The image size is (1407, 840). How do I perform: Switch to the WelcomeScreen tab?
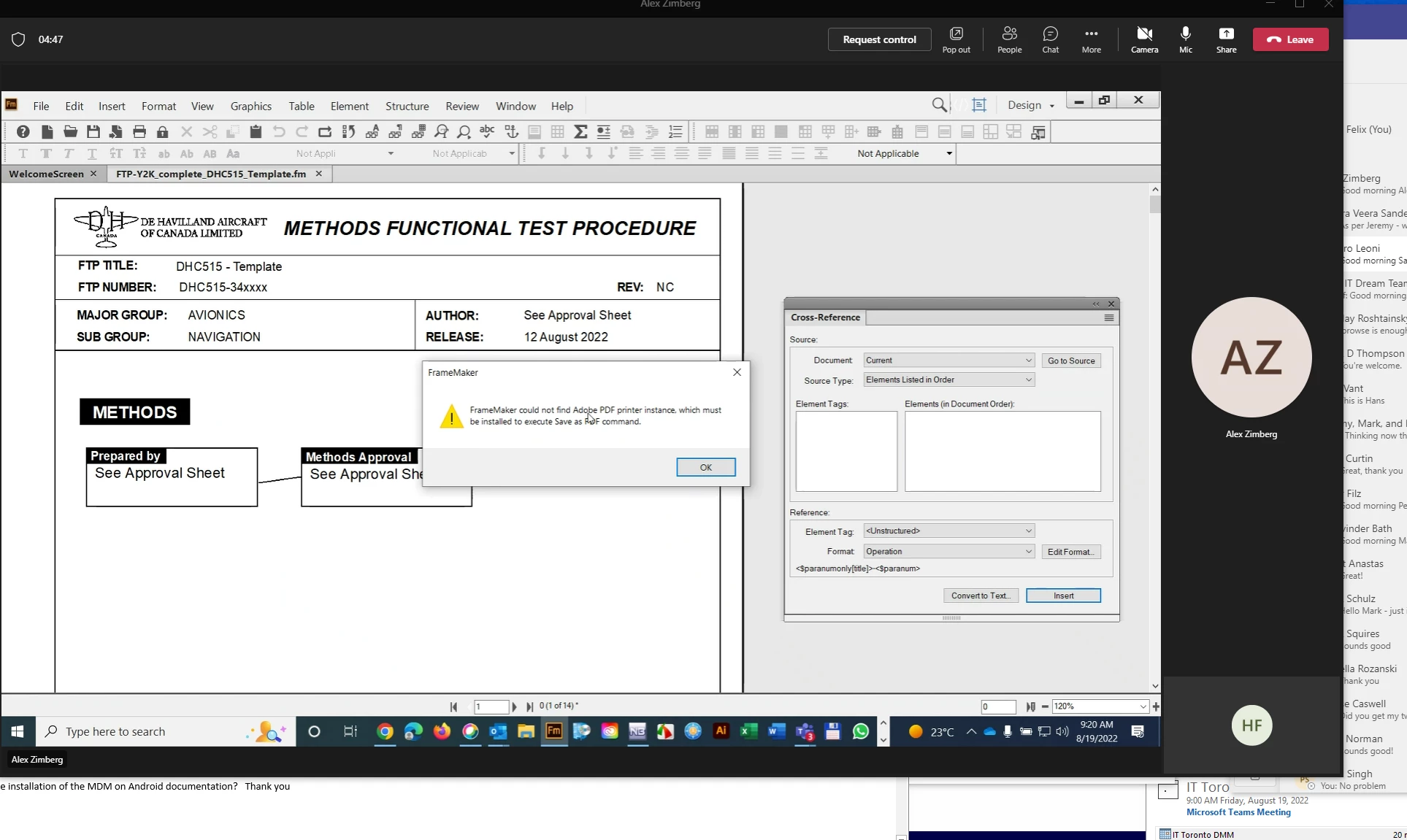(46, 174)
